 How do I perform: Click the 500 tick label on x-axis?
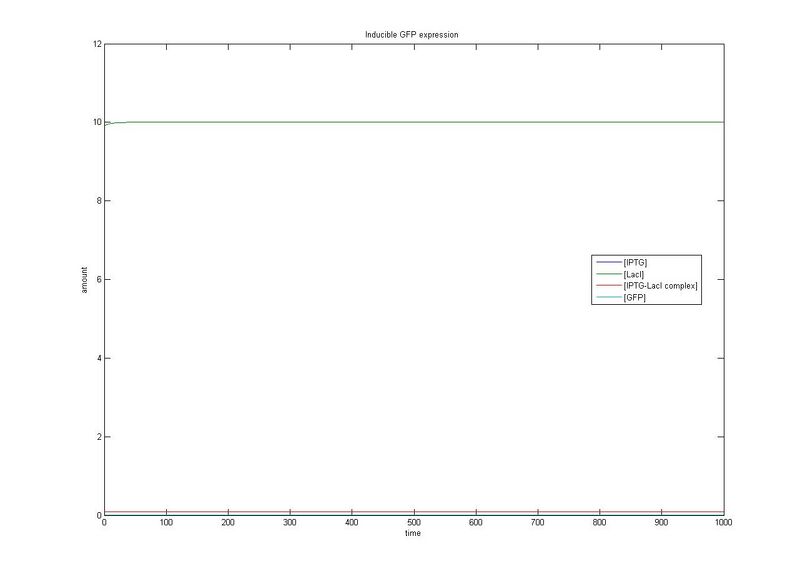[414, 520]
